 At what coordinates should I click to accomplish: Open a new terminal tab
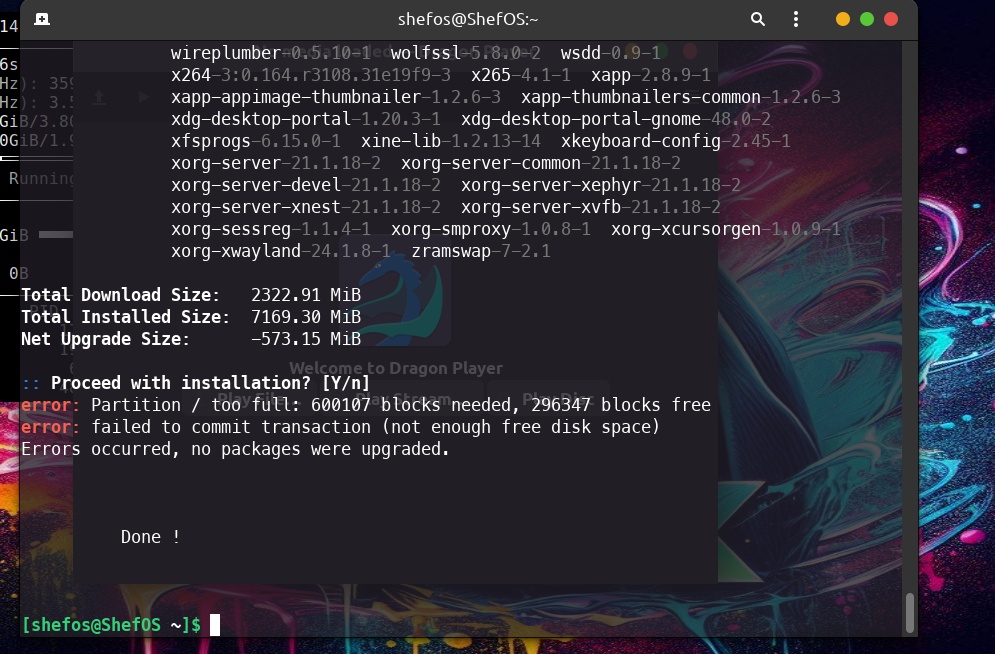coord(42,19)
